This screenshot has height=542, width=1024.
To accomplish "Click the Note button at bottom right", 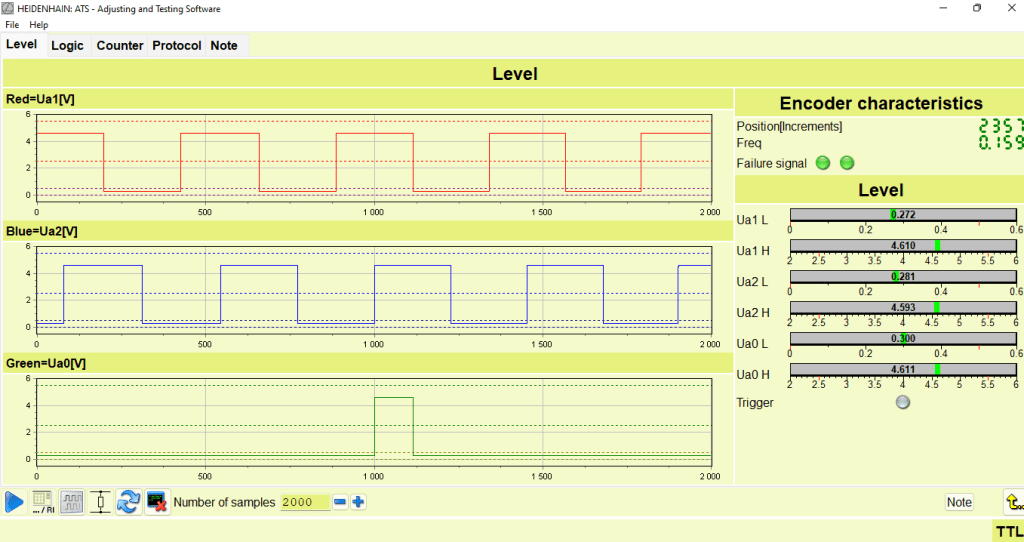I will click(959, 502).
